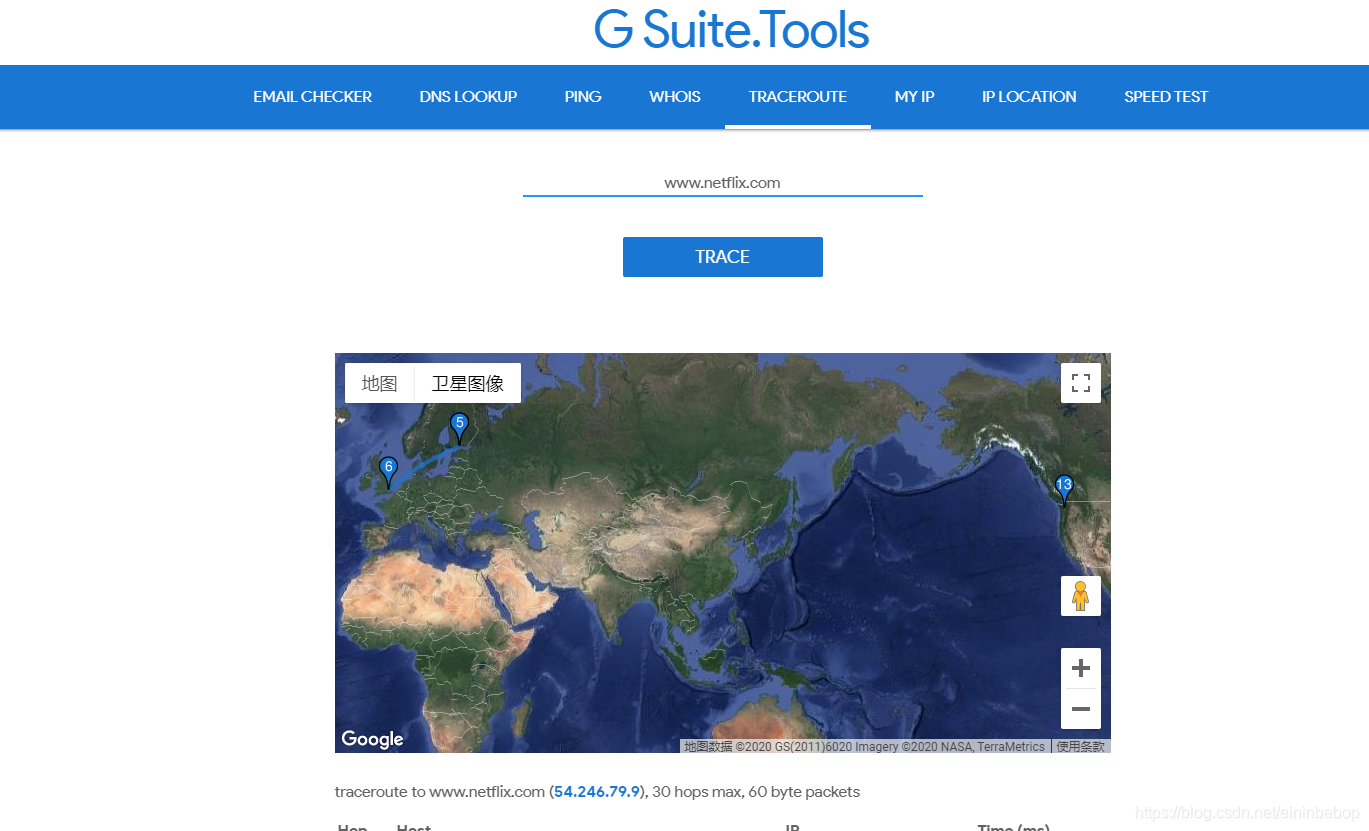The height and width of the screenshot is (831, 1369).
Task: Open IP link 54.246.79.9
Action: pos(597,792)
